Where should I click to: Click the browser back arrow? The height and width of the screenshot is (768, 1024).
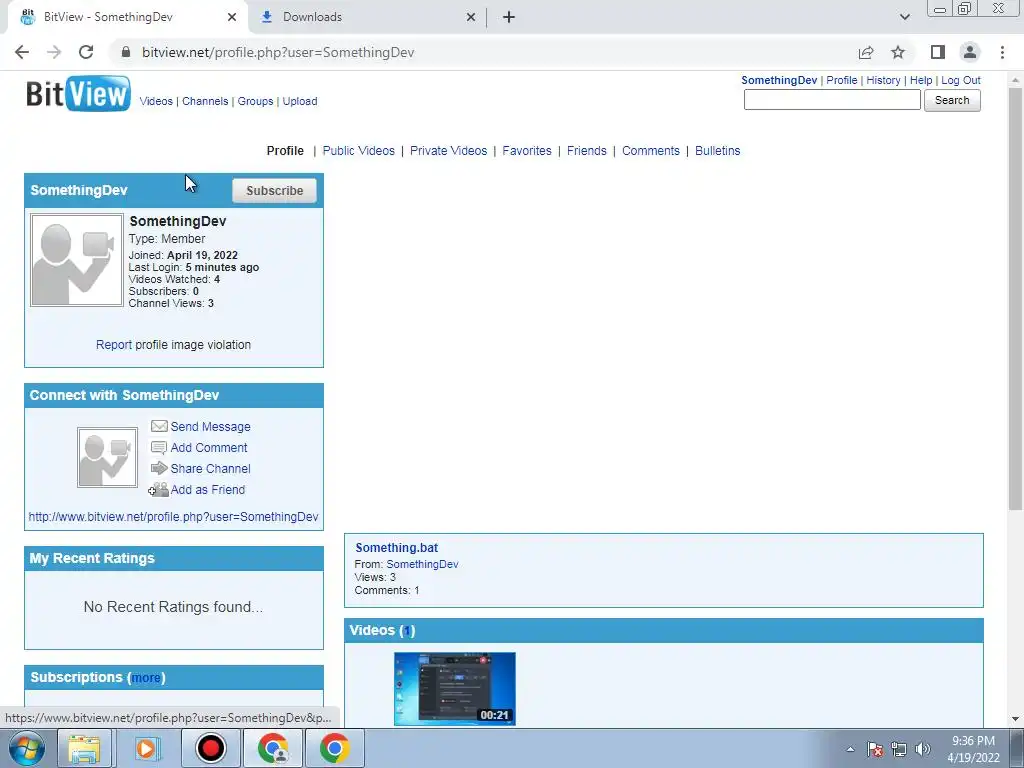22,52
